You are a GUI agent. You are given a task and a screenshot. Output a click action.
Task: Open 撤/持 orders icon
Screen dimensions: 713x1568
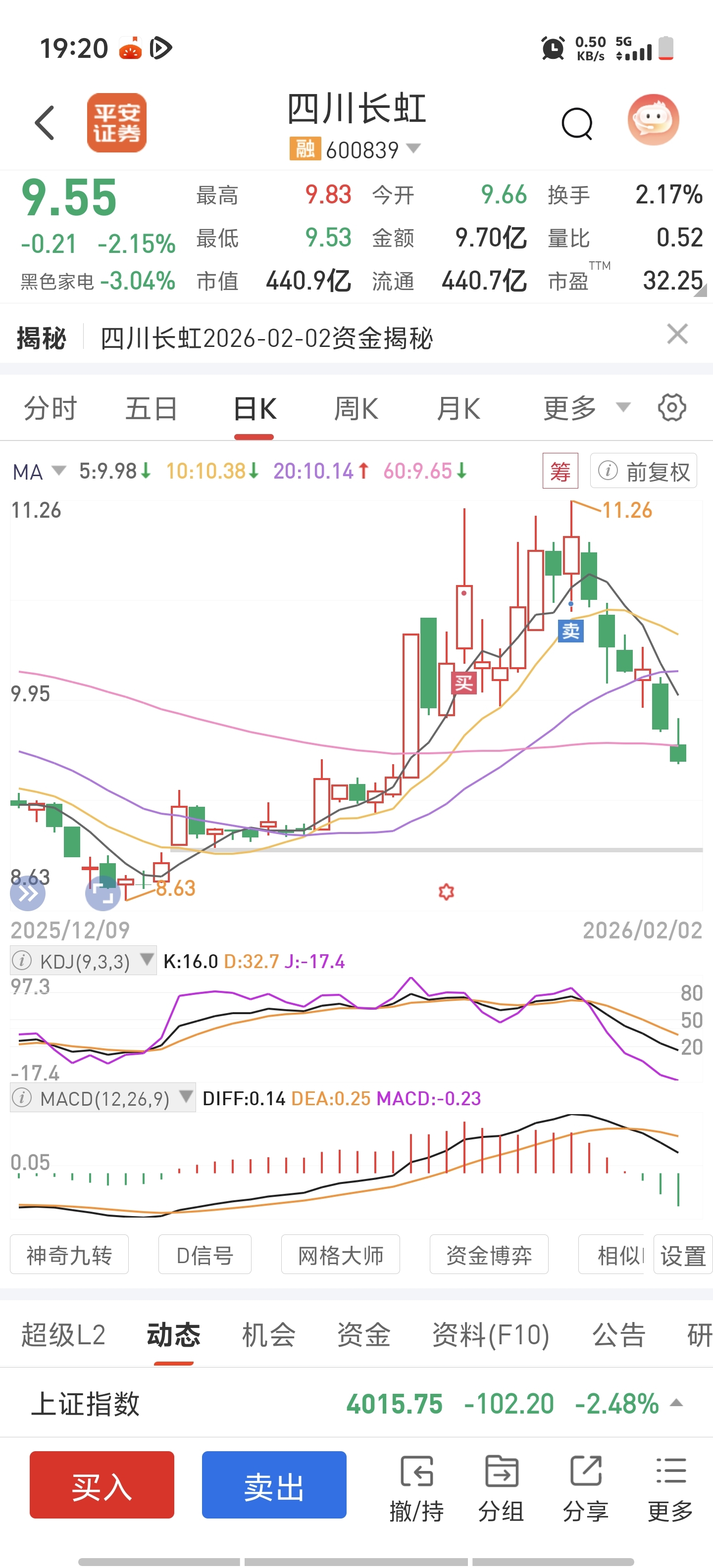click(x=416, y=1489)
